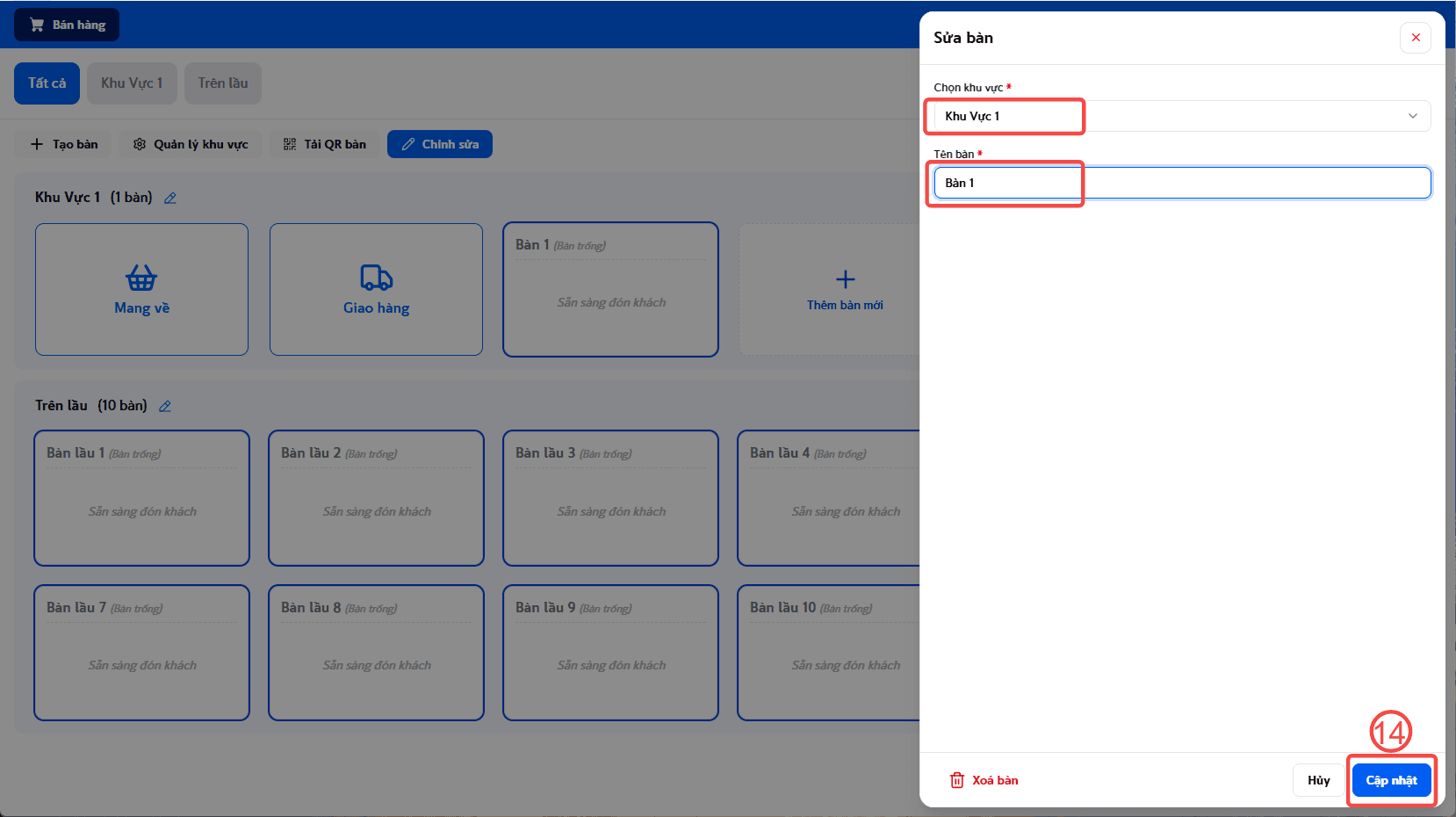Screen dimensions: 1456x817
Task: Edit Khu Vực 1 area name pencil icon
Action: click(170, 198)
